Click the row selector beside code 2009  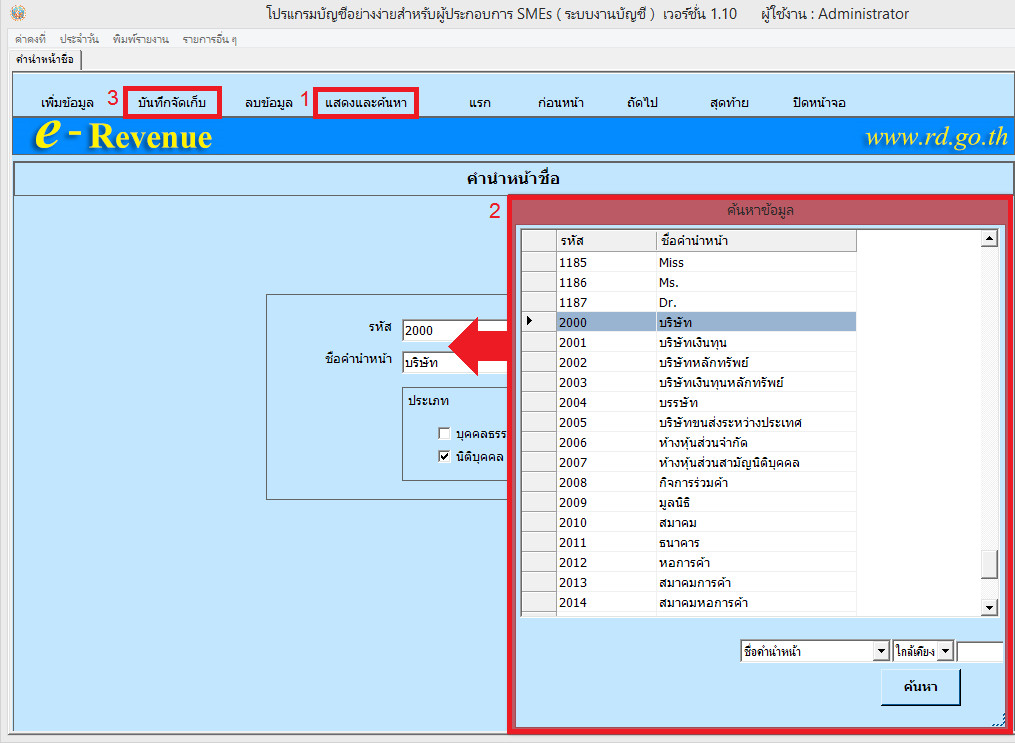click(539, 502)
